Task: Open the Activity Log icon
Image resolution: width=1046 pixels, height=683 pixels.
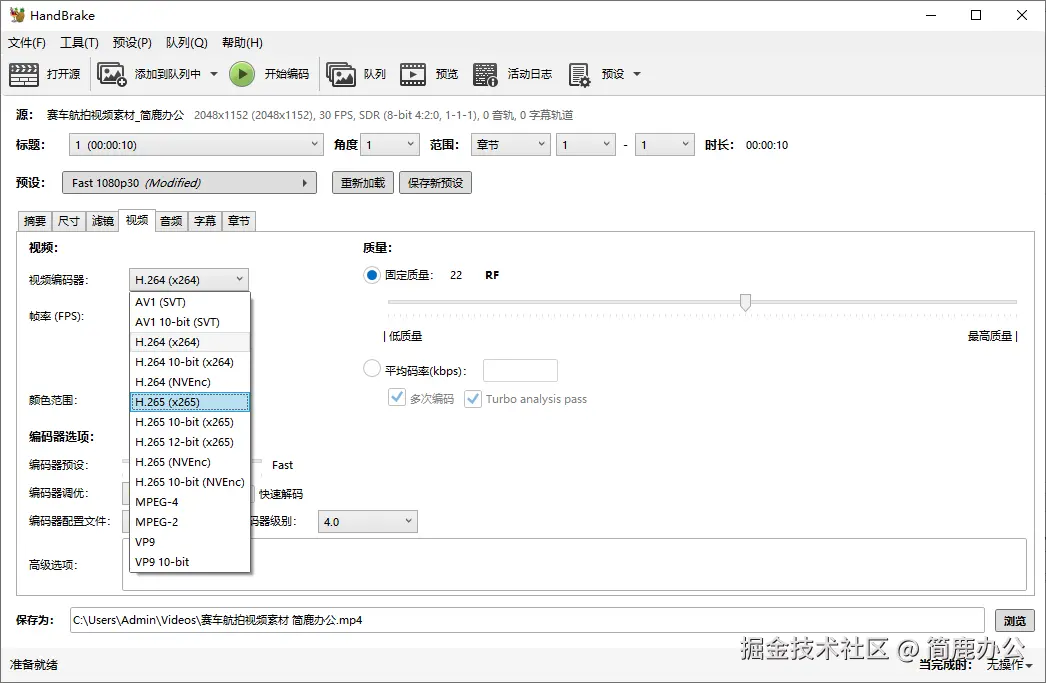Action: pos(485,74)
